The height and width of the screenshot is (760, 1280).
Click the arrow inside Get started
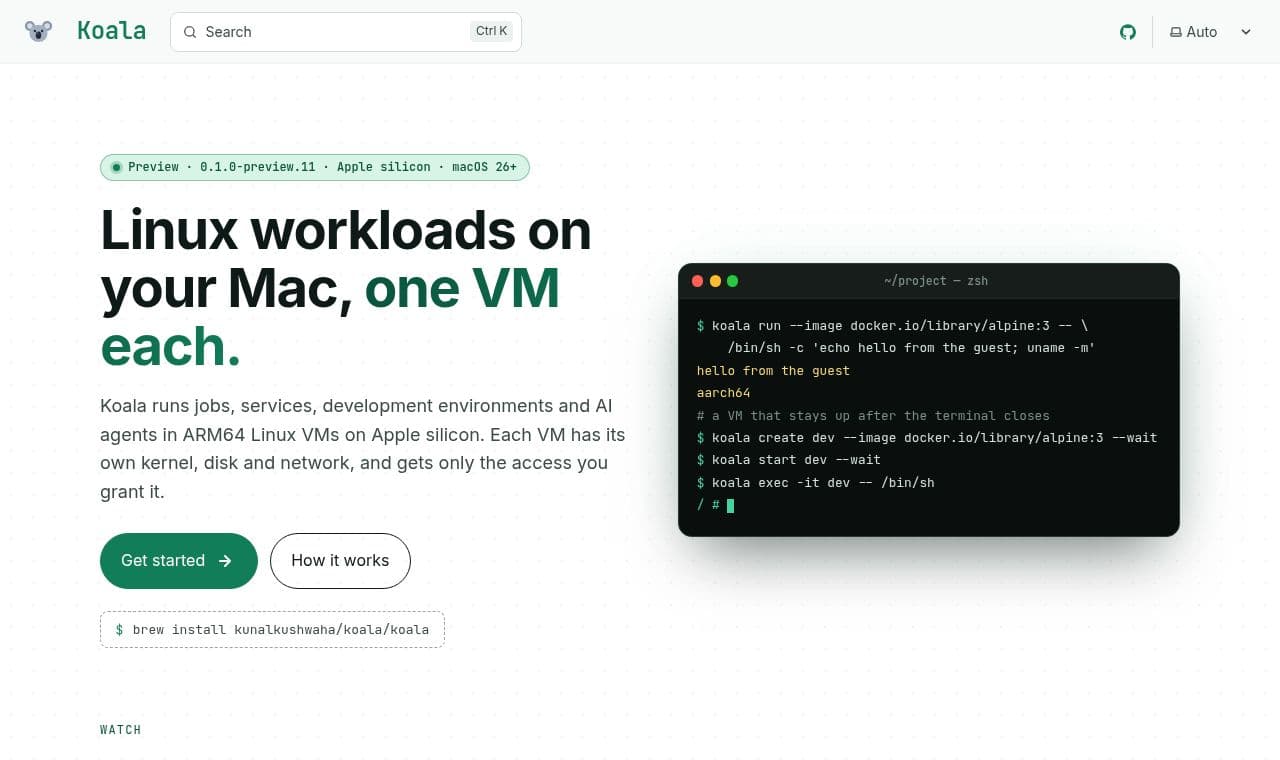pyautogui.click(x=225, y=561)
